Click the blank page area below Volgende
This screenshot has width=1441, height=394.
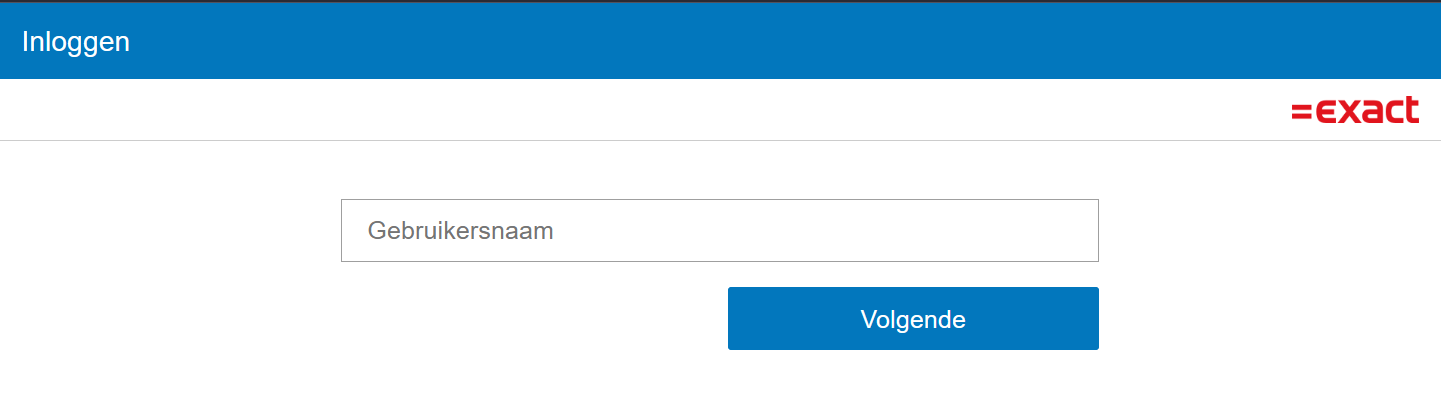[913, 374]
